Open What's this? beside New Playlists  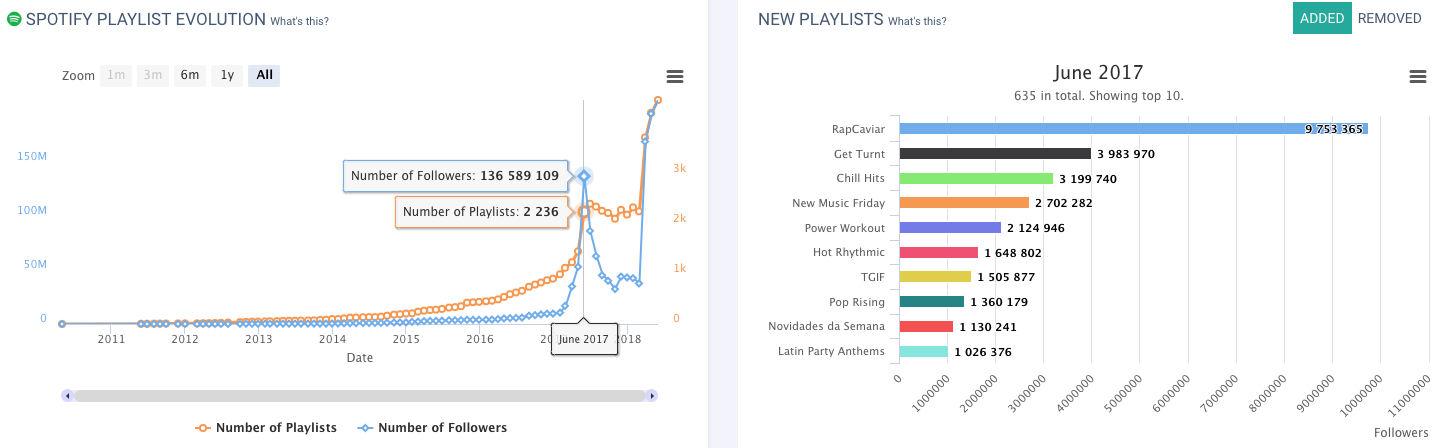pyautogui.click(x=918, y=21)
